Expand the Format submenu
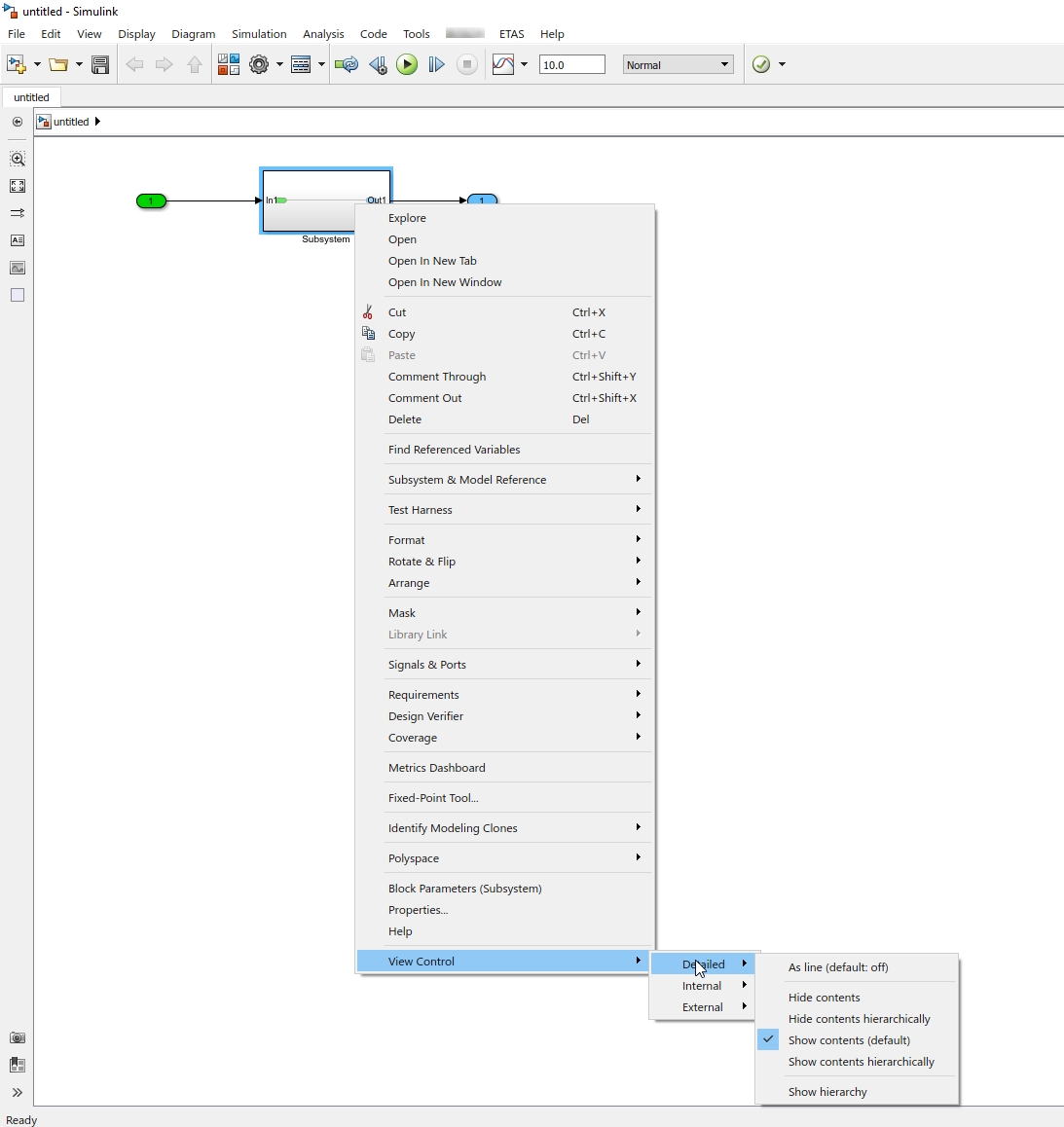 407,539
